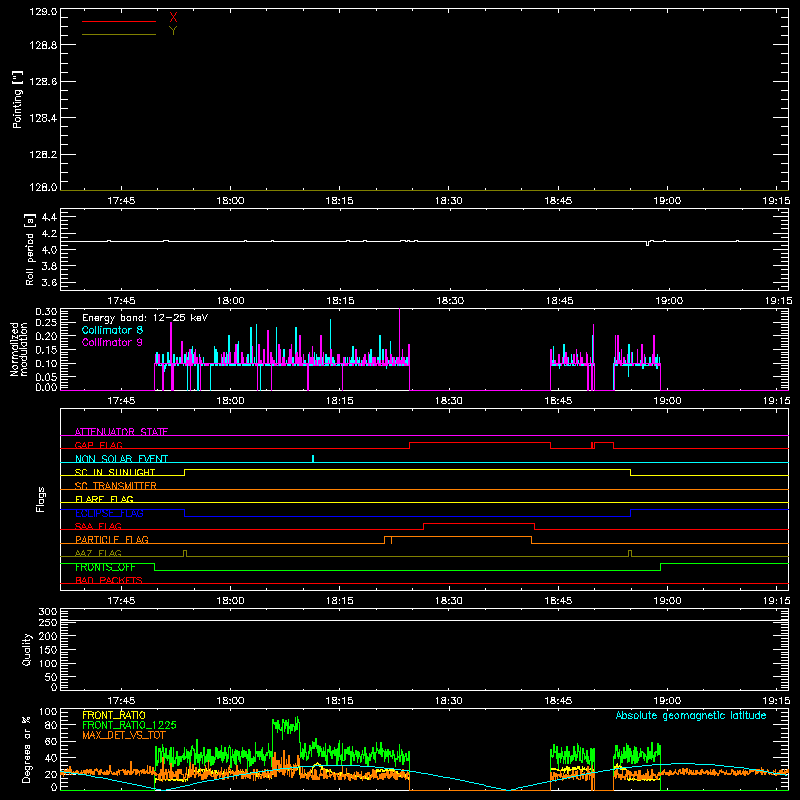Select the SAA_FLAG label
Viewport: 800px width, 800px height.
(98, 527)
